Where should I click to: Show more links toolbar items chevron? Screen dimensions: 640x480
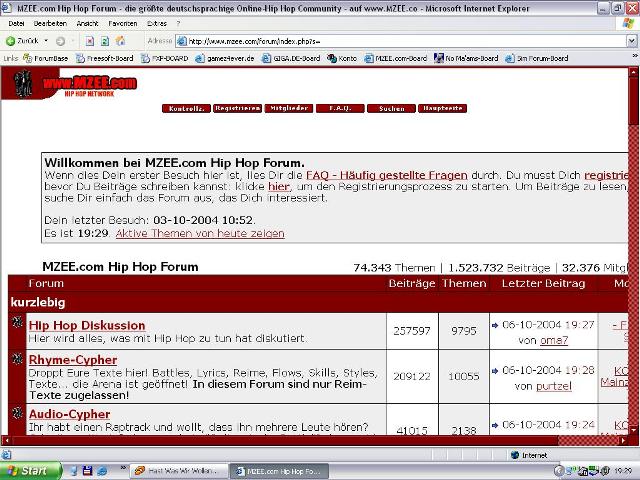tap(635, 56)
